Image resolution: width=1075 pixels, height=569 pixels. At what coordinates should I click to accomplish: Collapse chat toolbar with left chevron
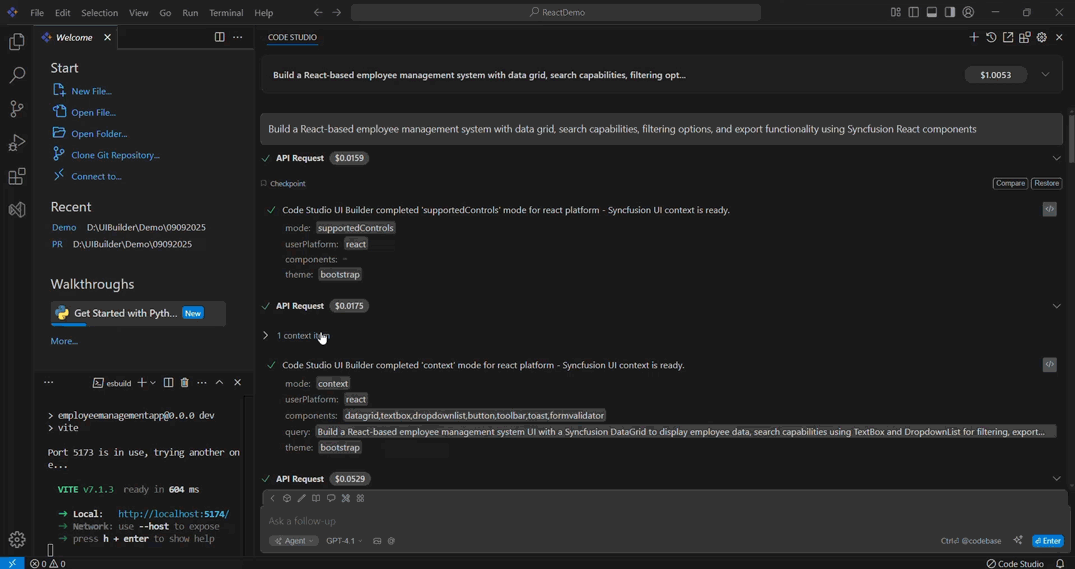pos(272,498)
